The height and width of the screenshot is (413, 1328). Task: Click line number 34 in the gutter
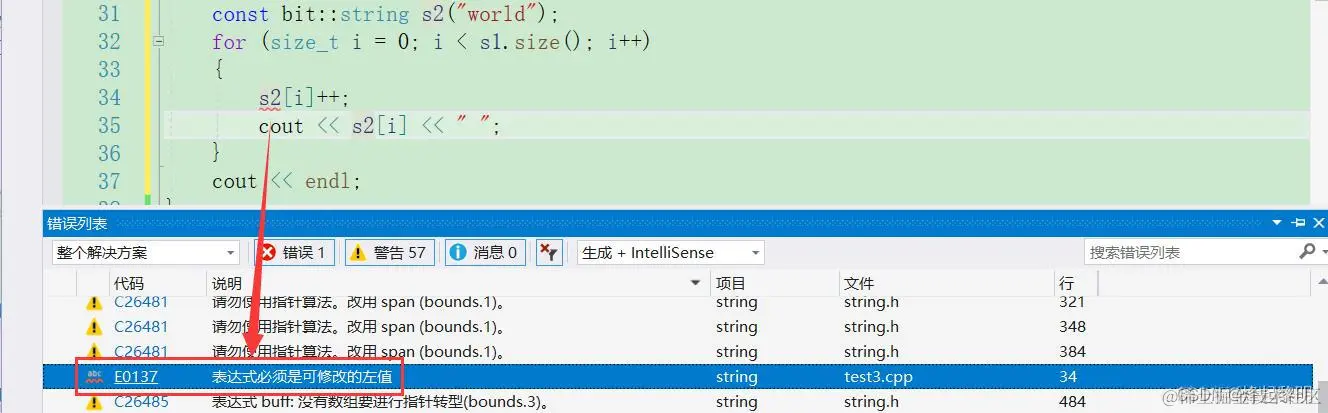click(109, 98)
